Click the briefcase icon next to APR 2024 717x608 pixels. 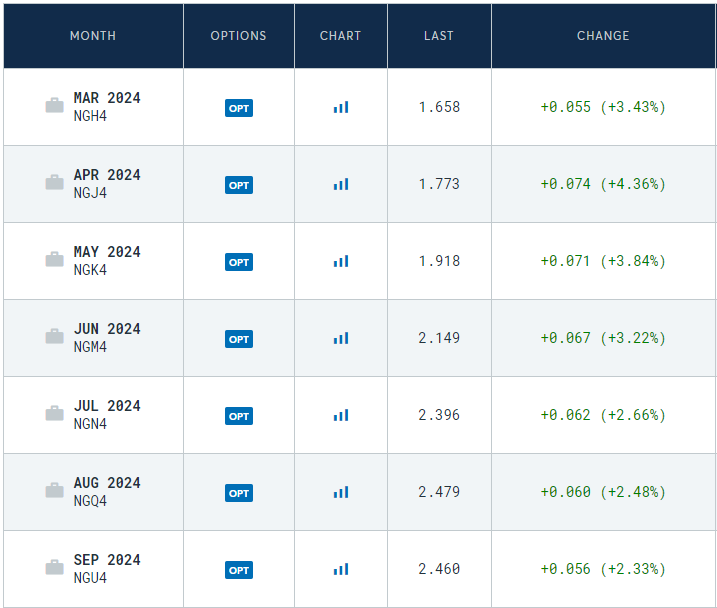54,182
